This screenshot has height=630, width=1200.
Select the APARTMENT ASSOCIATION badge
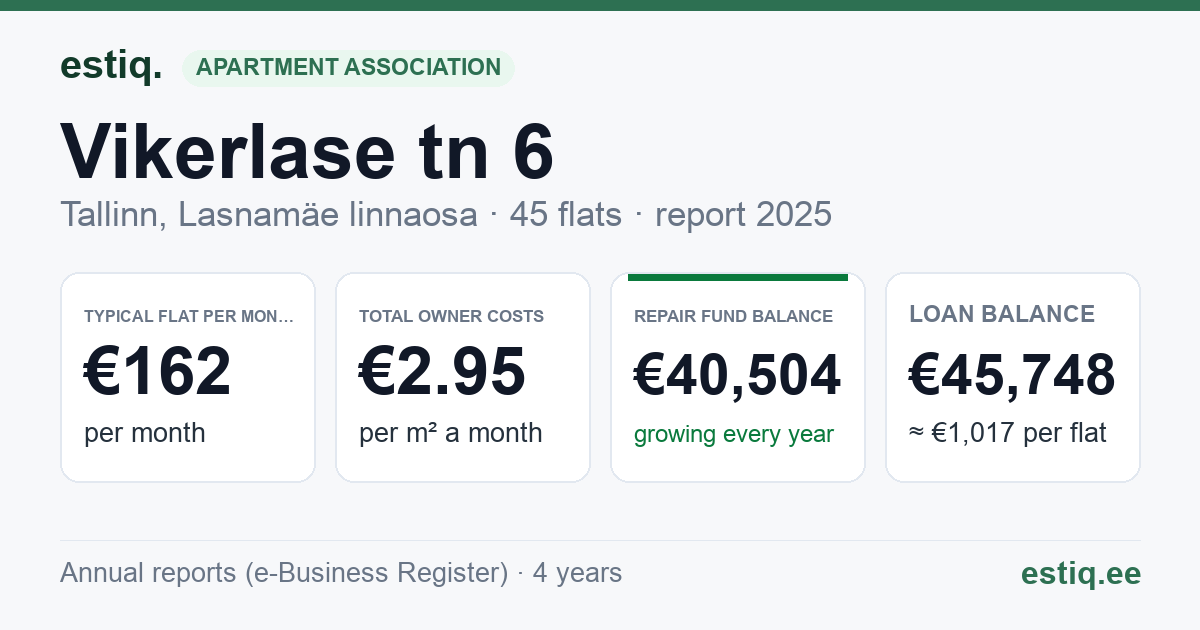348,68
